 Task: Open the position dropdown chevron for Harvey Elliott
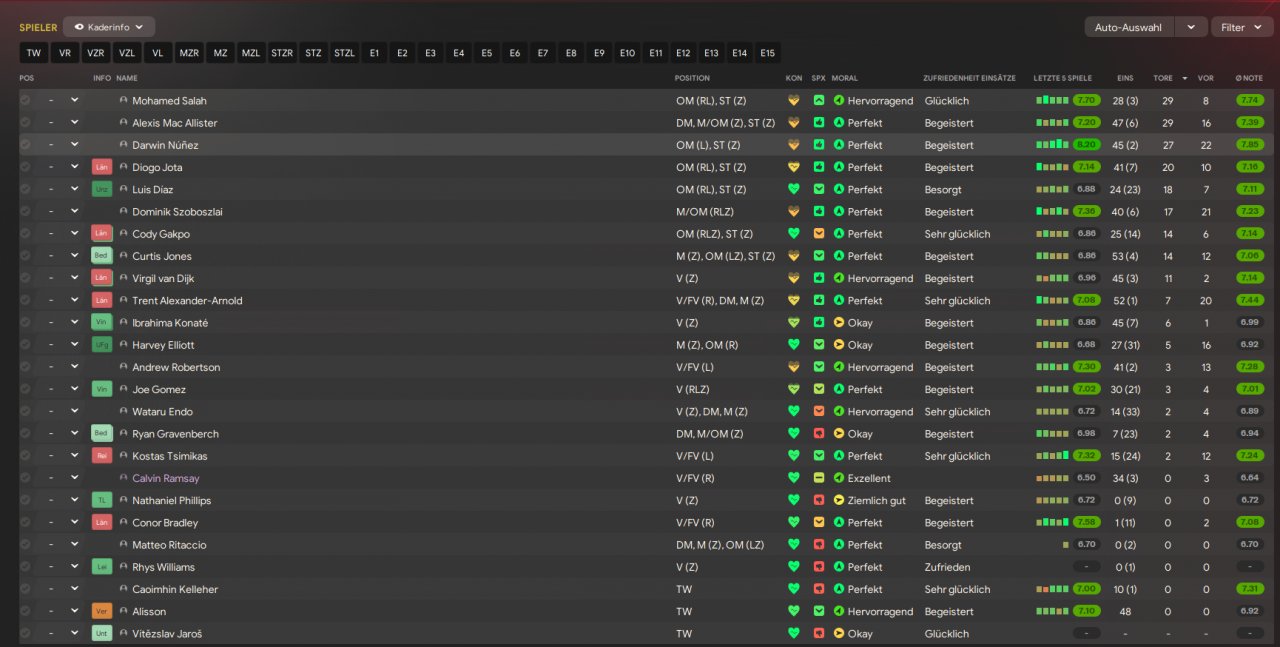74,345
